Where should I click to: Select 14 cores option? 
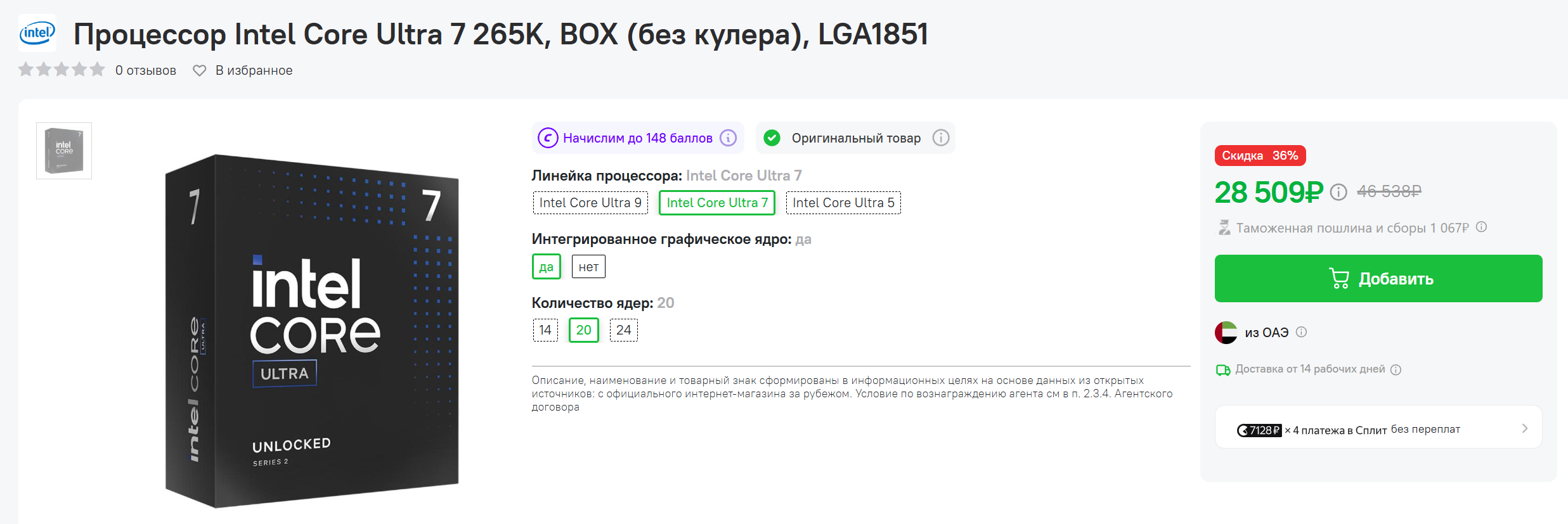[545, 330]
